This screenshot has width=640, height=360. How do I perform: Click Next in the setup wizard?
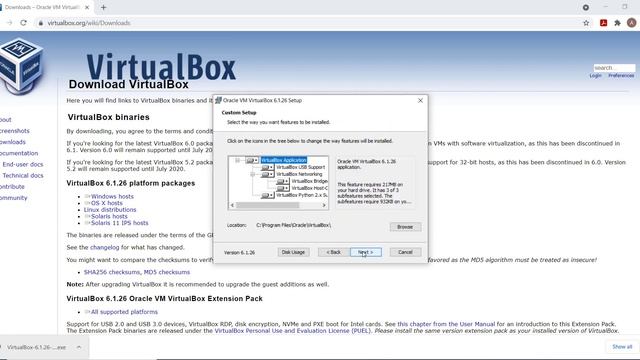[366, 252]
